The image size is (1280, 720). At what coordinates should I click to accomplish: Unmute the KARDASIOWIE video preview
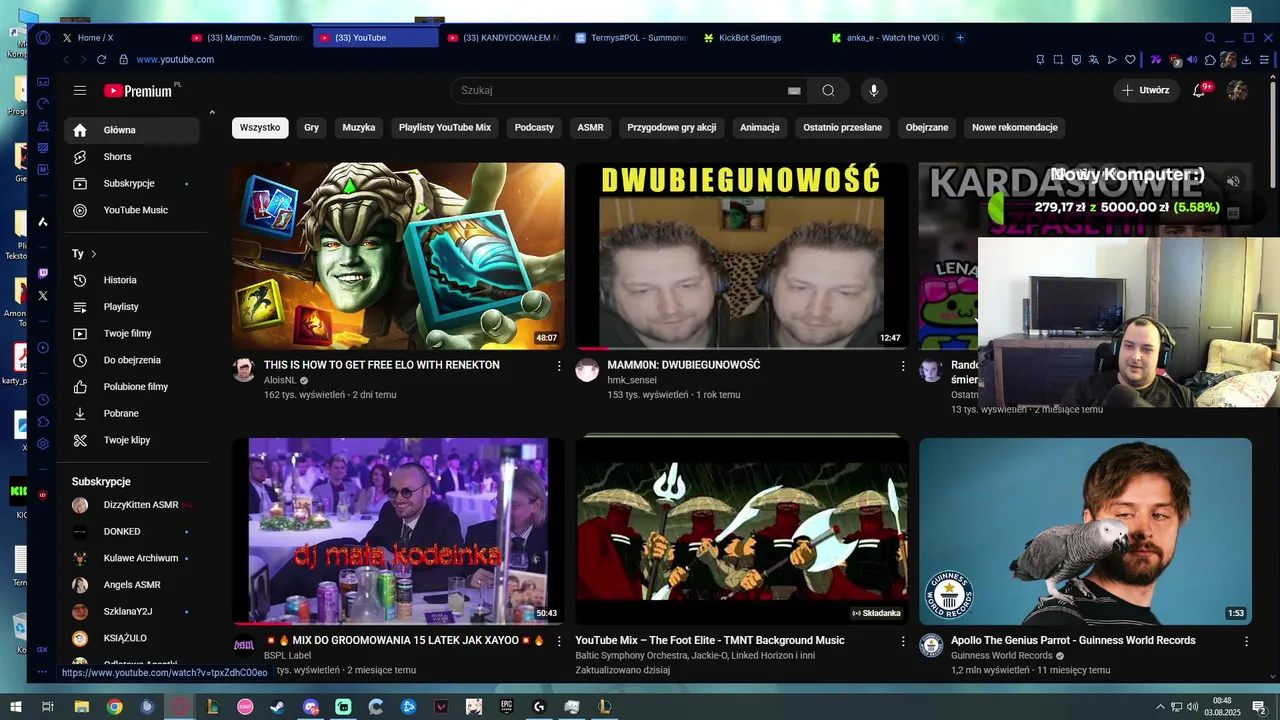coord(1233,181)
